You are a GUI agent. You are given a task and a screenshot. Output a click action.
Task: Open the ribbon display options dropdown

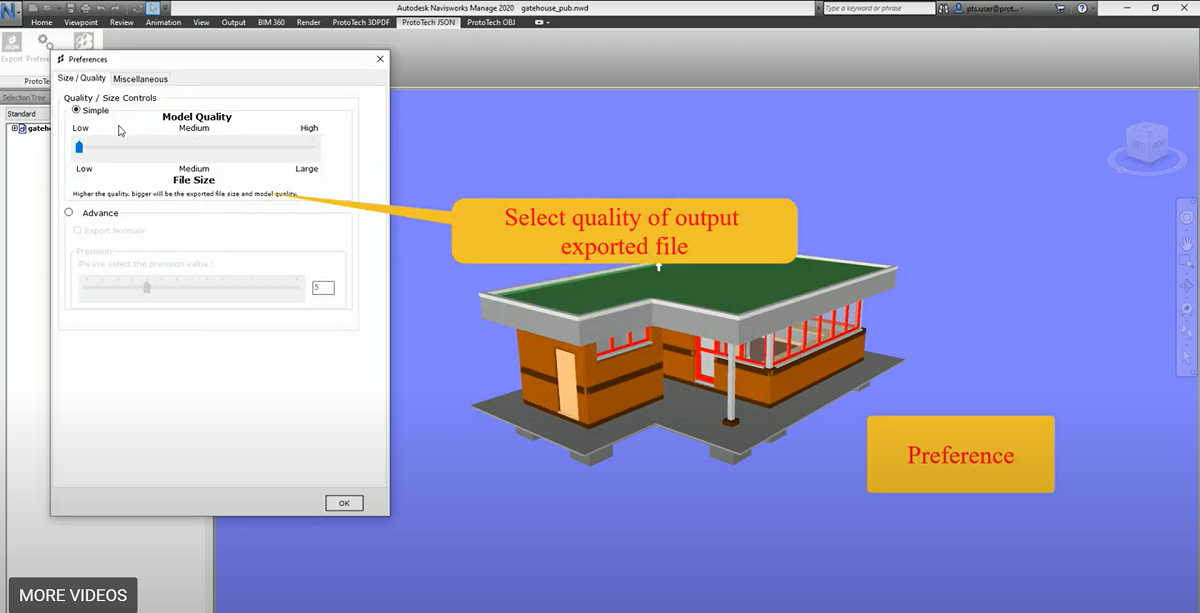(x=542, y=22)
